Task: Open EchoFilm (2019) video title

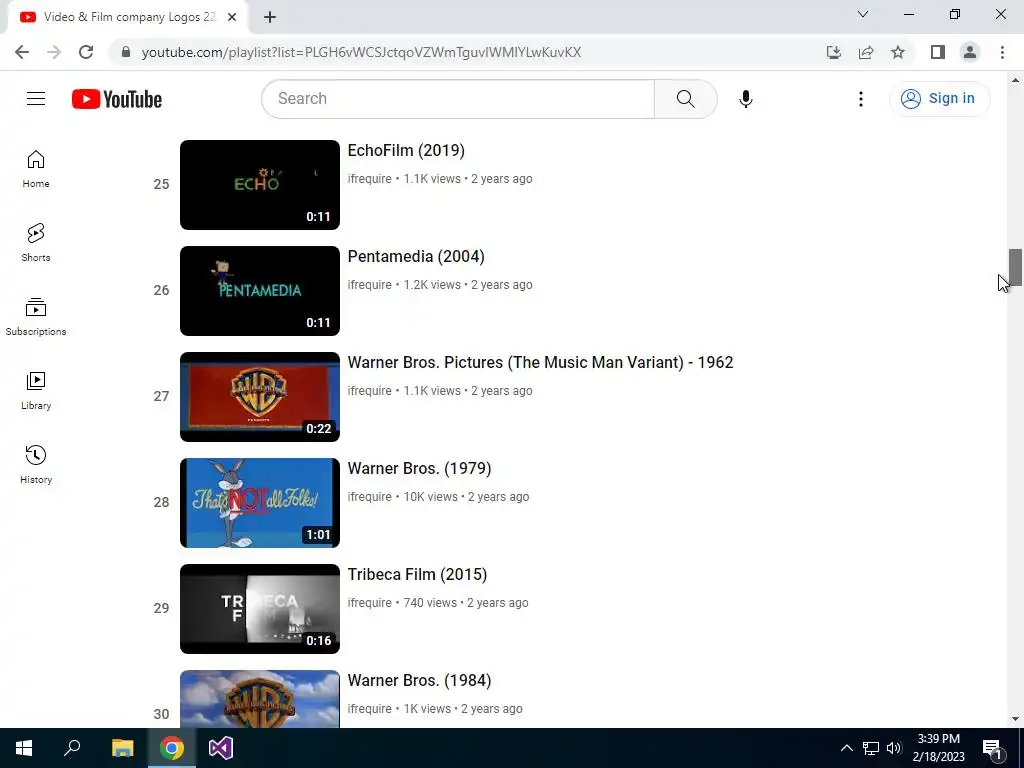Action: pos(406,151)
